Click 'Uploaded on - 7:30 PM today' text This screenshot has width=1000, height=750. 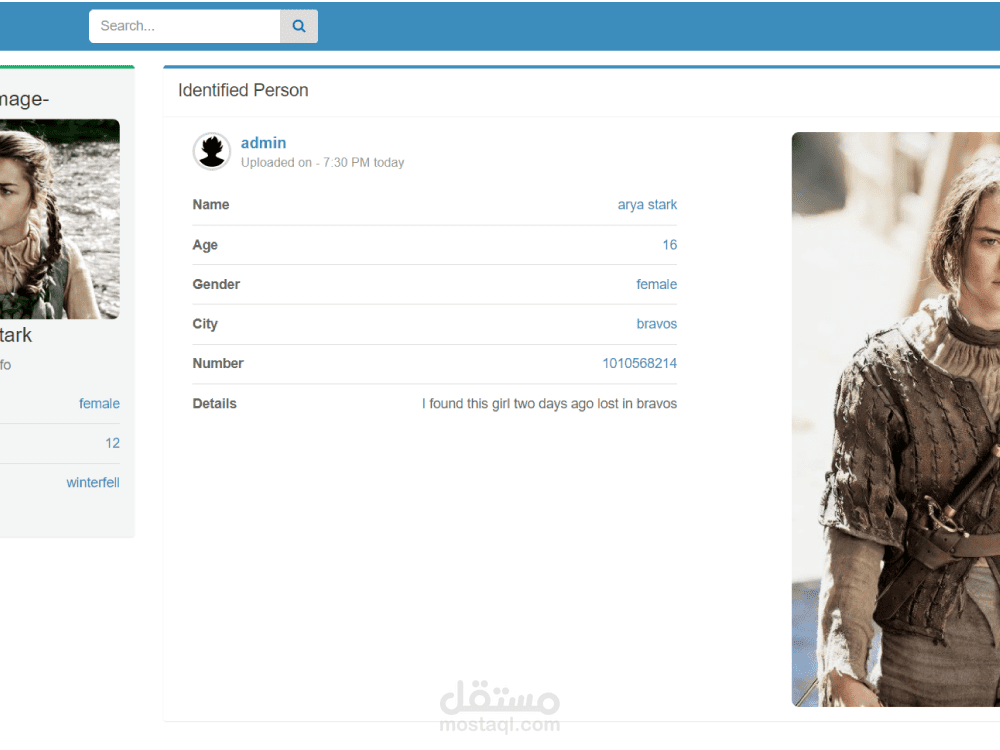tap(323, 163)
